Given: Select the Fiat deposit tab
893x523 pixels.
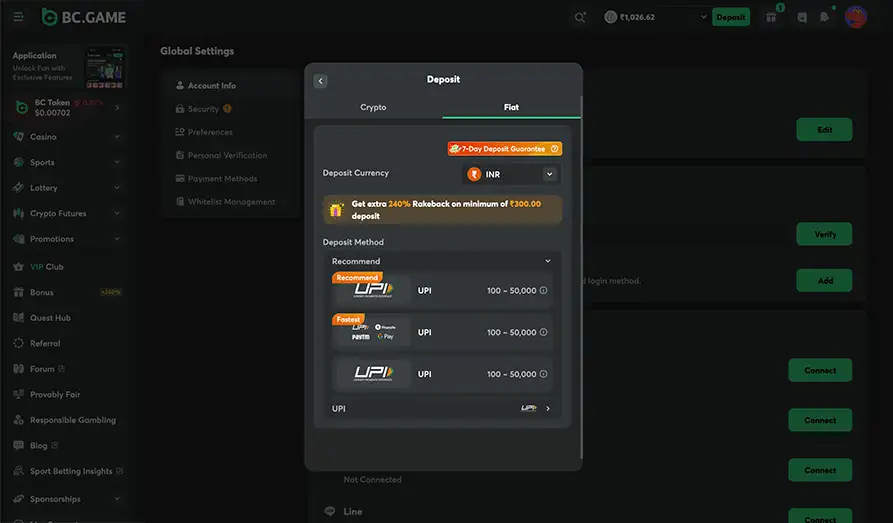Looking at the screenshot, I should click(511, 107).
